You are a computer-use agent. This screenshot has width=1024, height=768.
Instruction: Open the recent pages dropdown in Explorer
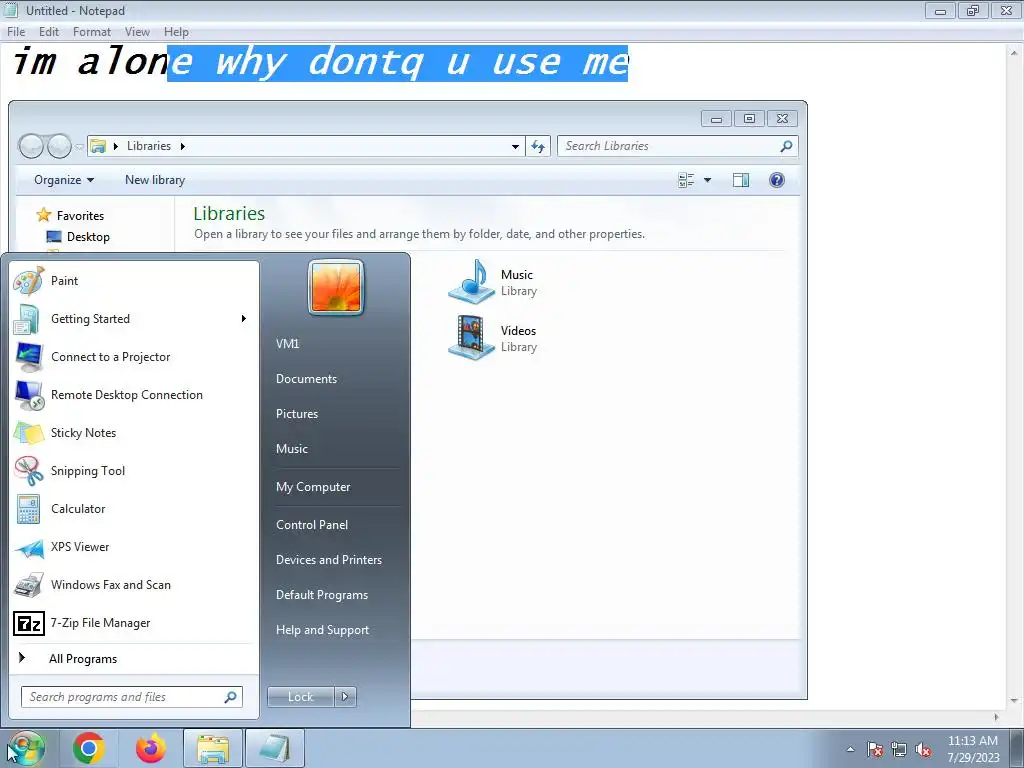pos(79,147)
